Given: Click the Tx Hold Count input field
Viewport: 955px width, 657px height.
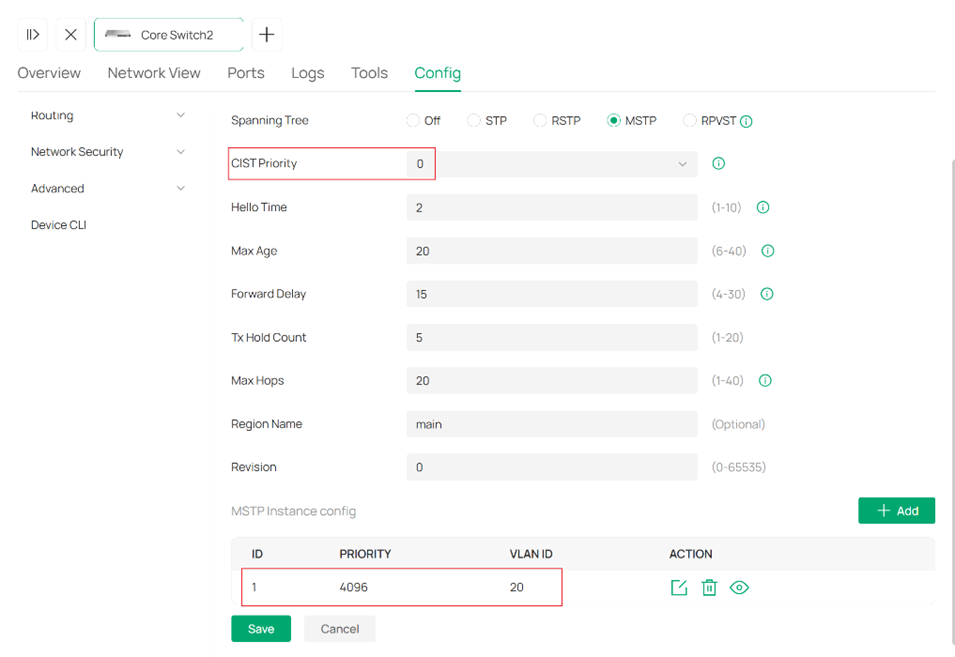Looking at the screenshot, I should coord(552,337).
